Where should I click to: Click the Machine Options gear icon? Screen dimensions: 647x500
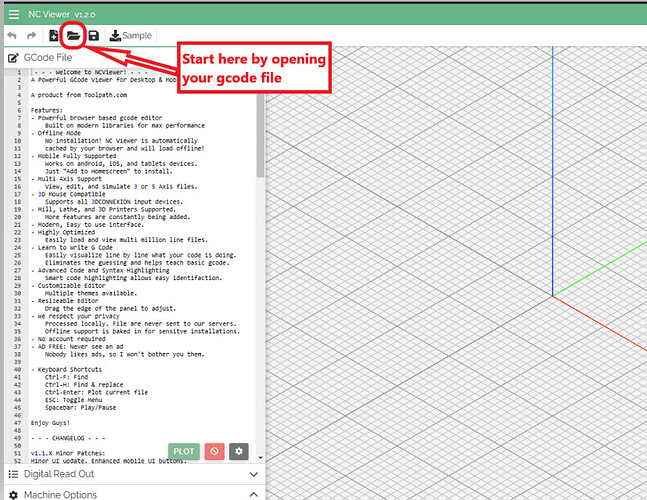13,495
